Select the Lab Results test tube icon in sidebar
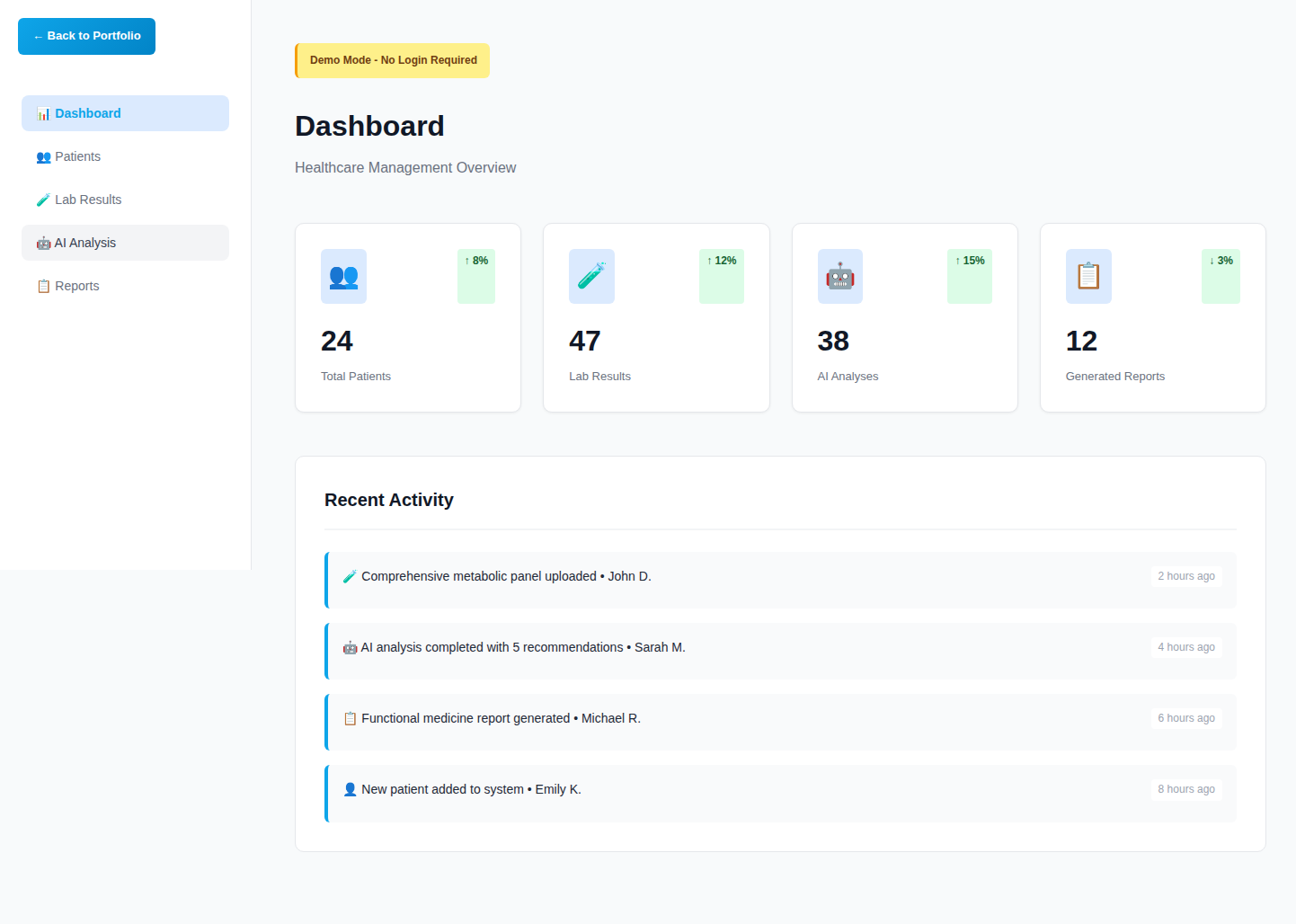 pyautogui.click(x=43, y=200)
